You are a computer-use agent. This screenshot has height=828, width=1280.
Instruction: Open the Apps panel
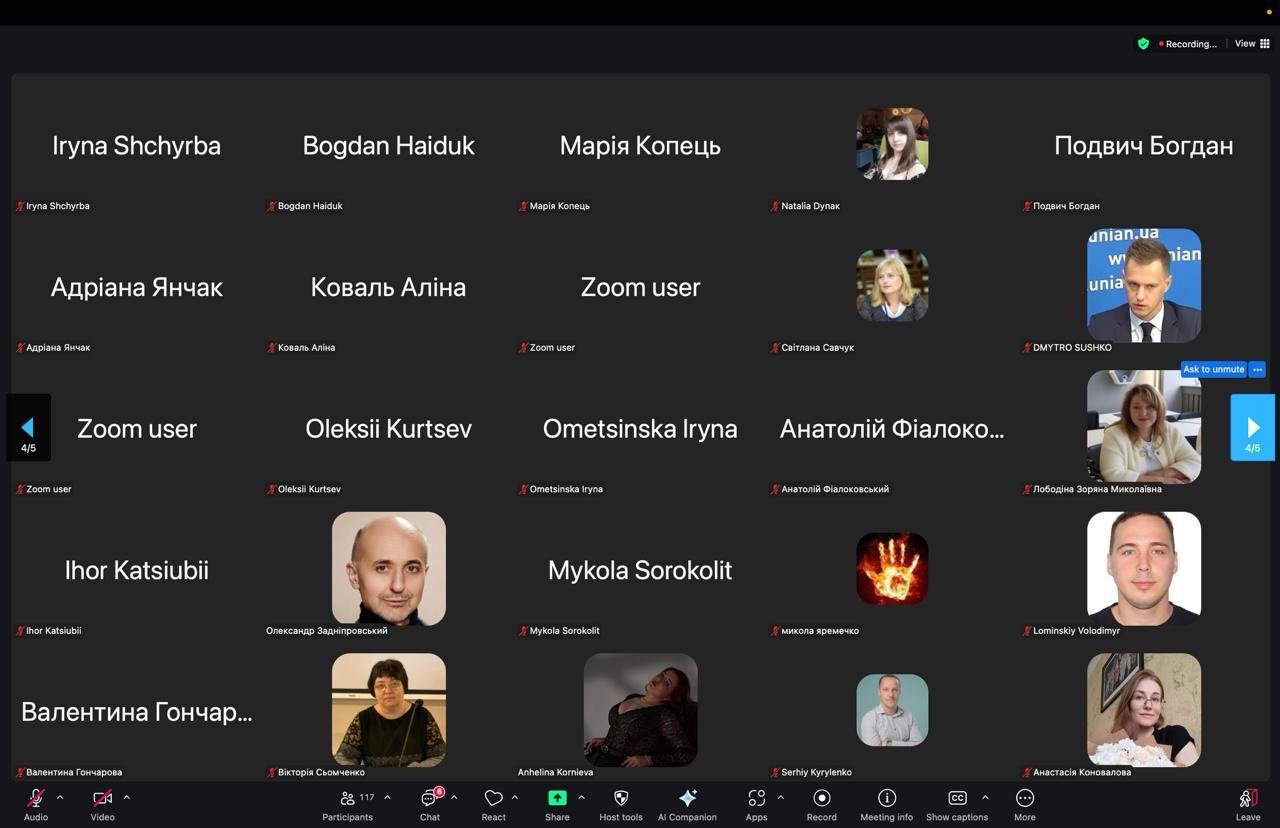756,803
